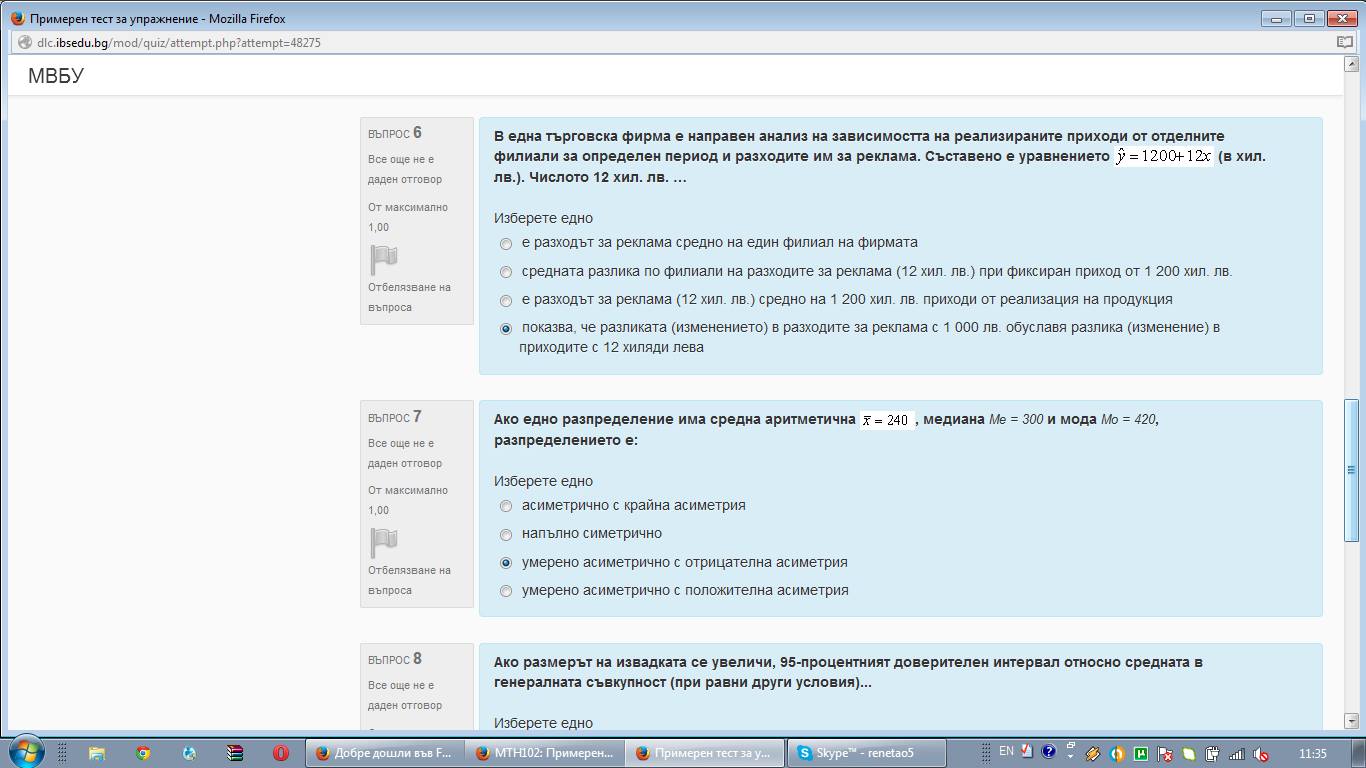Click the Windows Start orb

(26, 752)
